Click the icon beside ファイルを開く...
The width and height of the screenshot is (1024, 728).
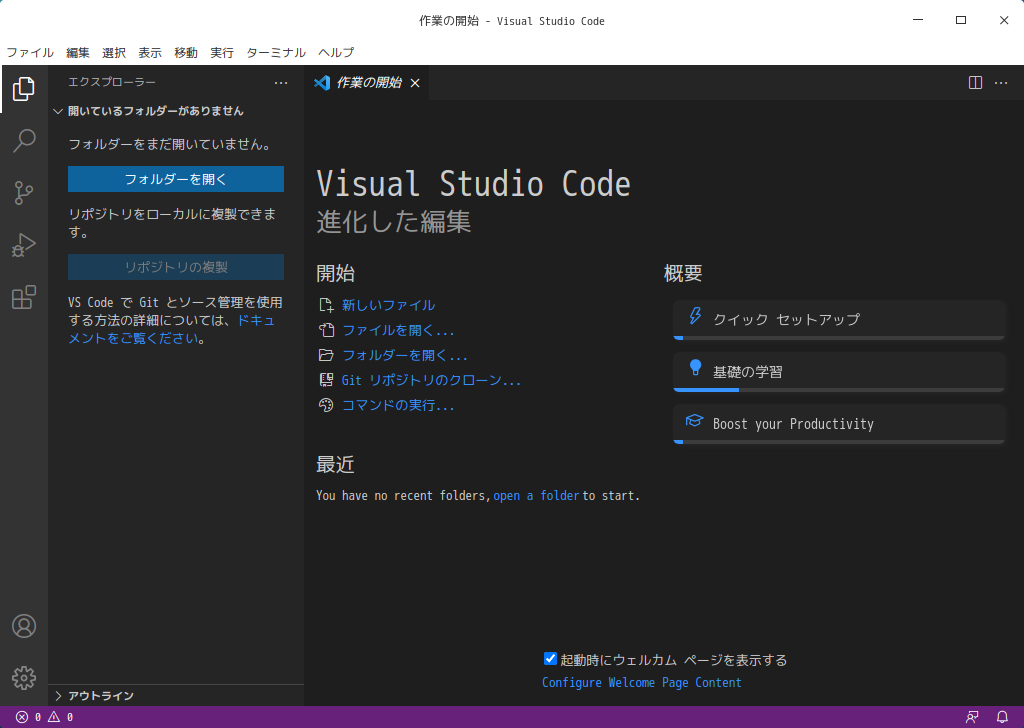(326, 330)
